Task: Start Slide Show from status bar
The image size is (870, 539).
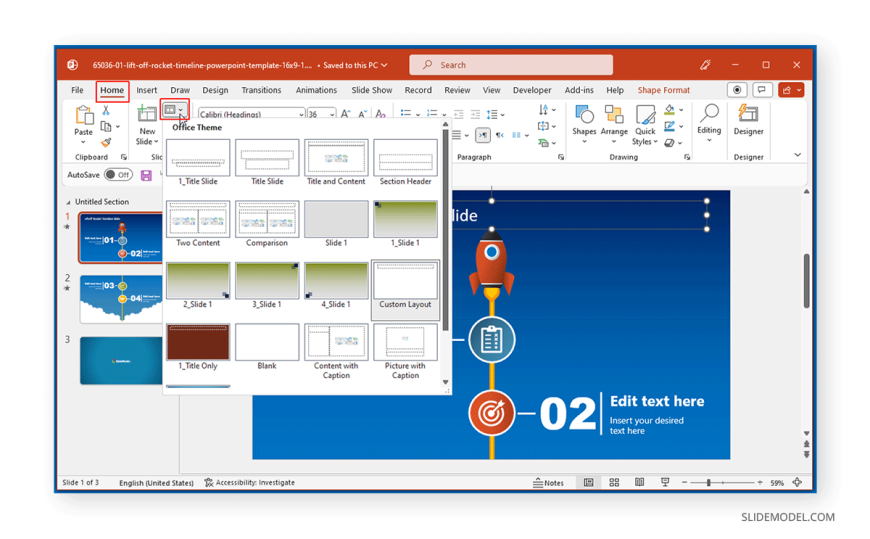Action: 665,483
